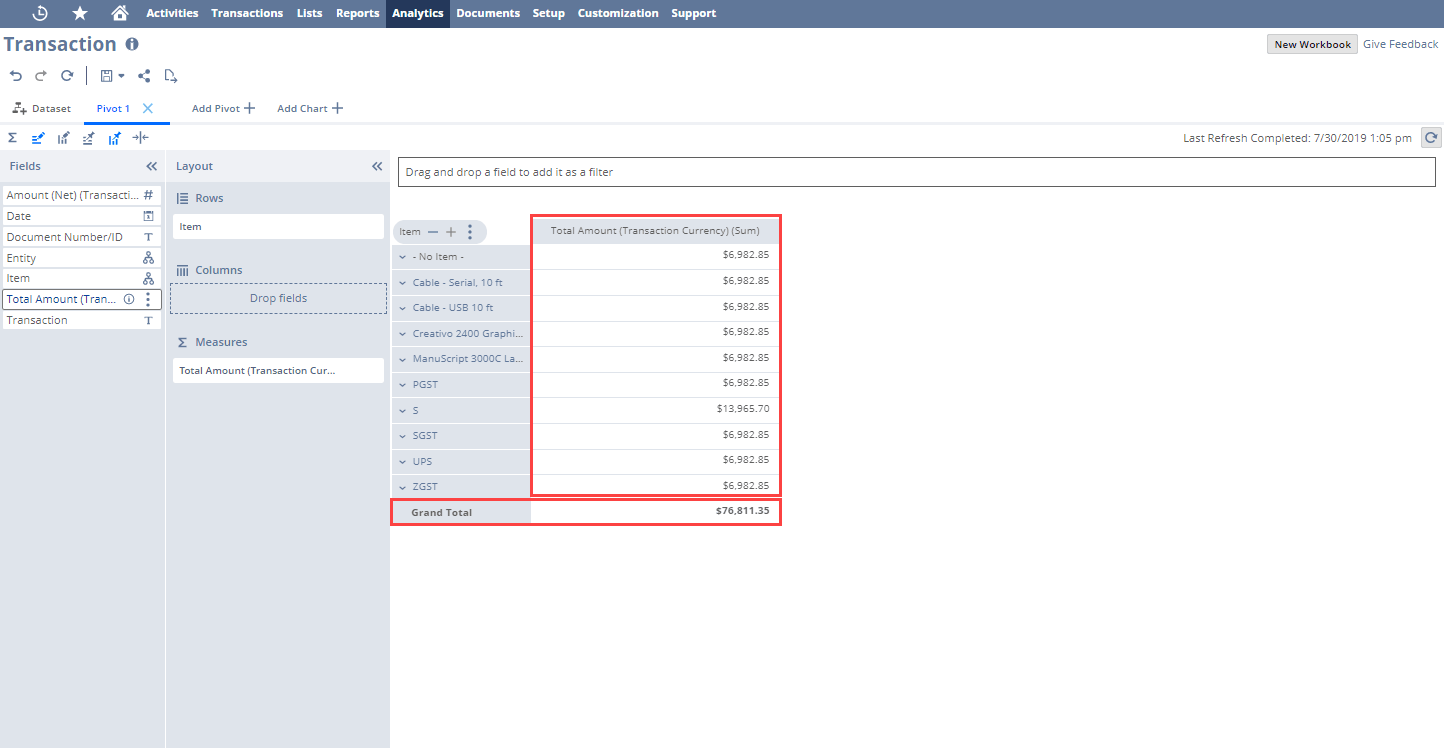Expand the ManuScript 3000C row
Image resolution: width=1444 pixels, height=748 pixels.
[402, 359]
